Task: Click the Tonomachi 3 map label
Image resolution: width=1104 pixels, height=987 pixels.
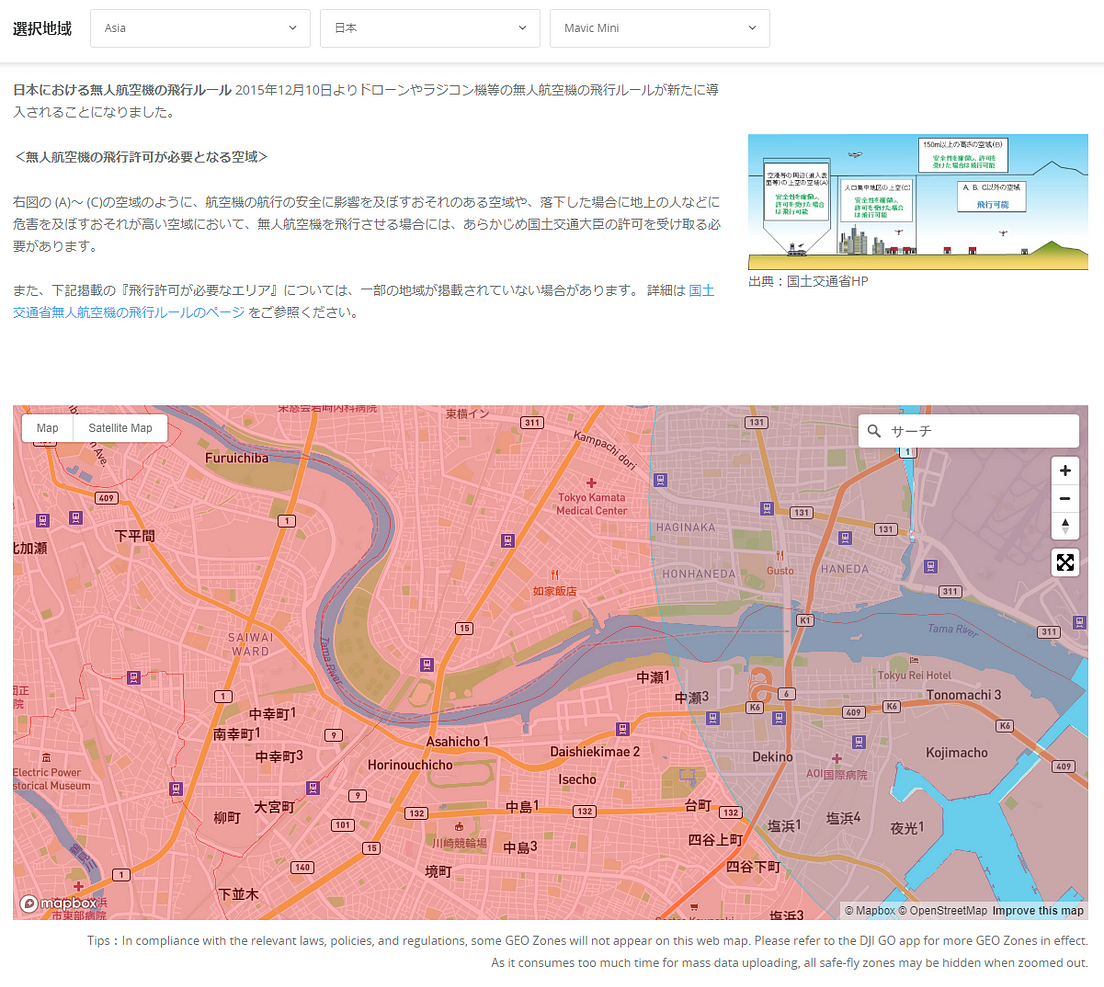Action: [x=963, y=695]
